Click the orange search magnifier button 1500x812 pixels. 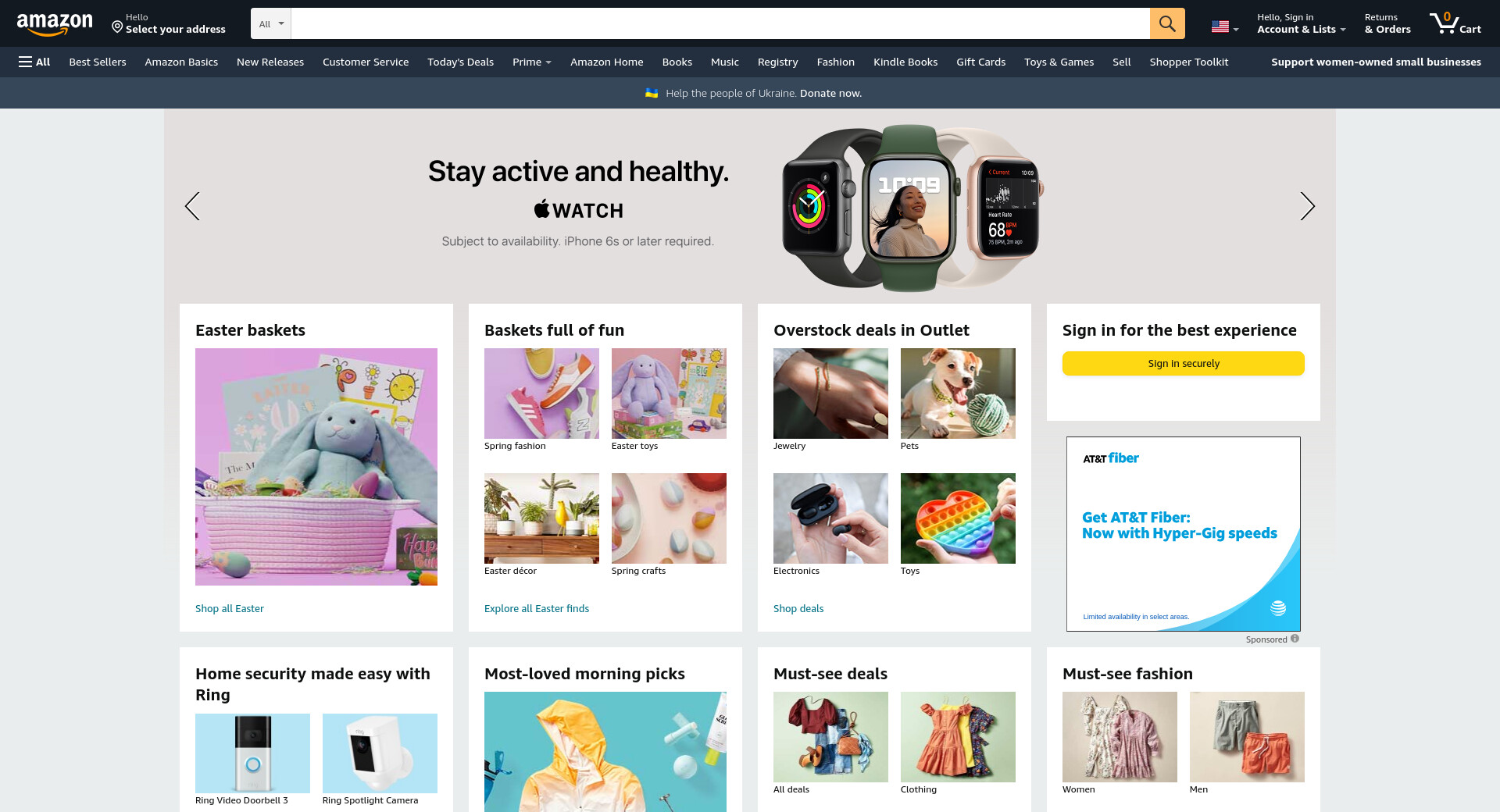point(1167,23)
